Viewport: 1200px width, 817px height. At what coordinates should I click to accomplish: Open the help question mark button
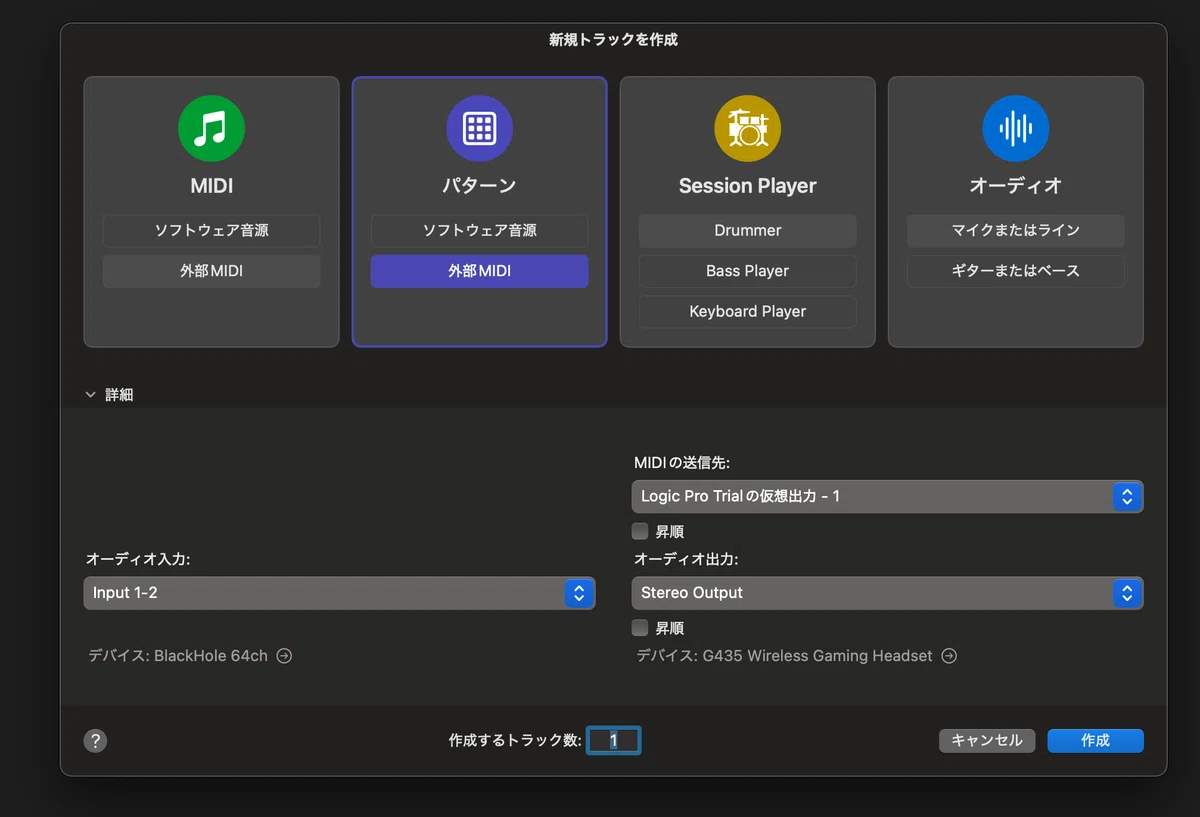[x=95, y=740]
